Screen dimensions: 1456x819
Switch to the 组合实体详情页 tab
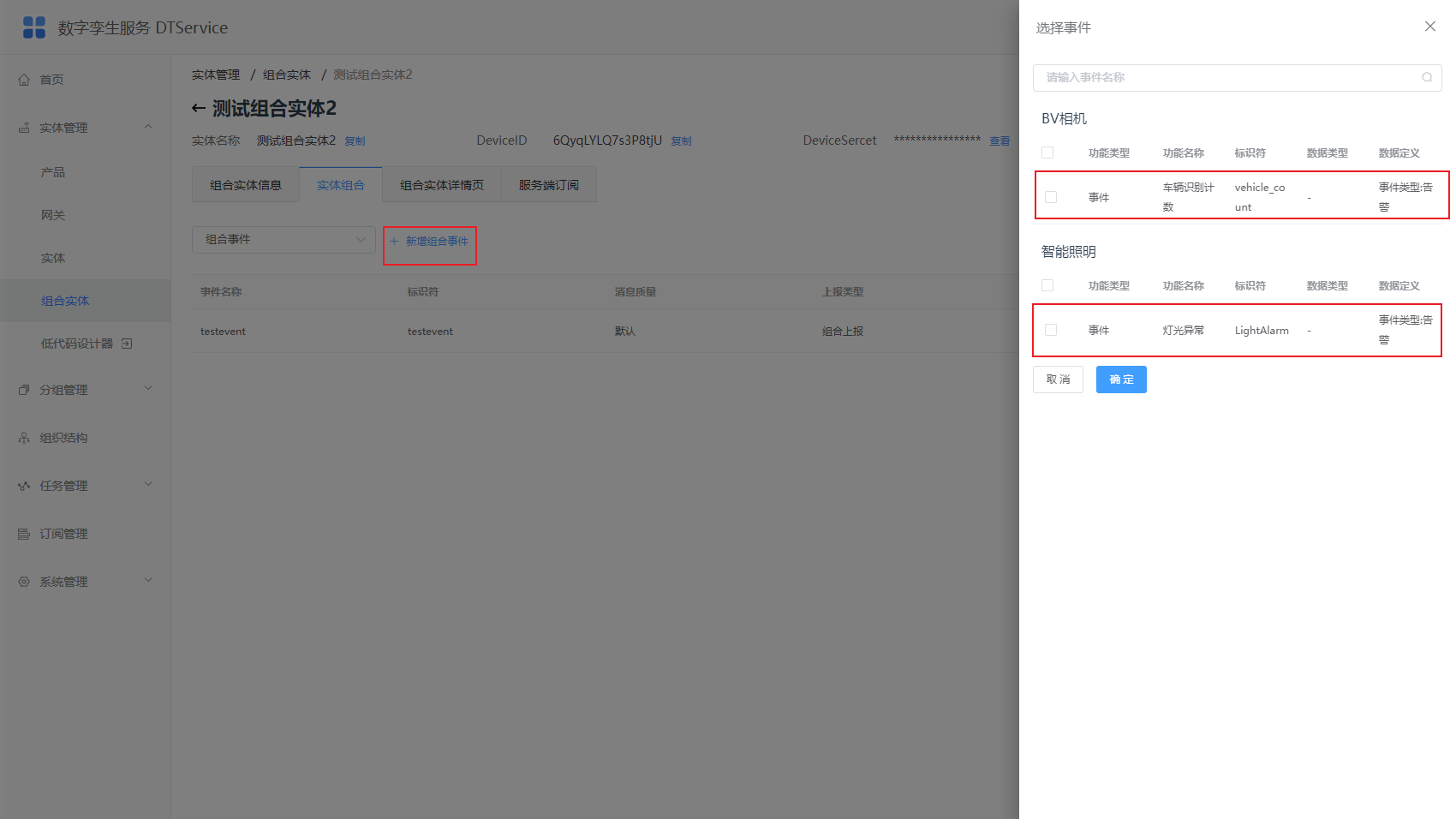442,185
